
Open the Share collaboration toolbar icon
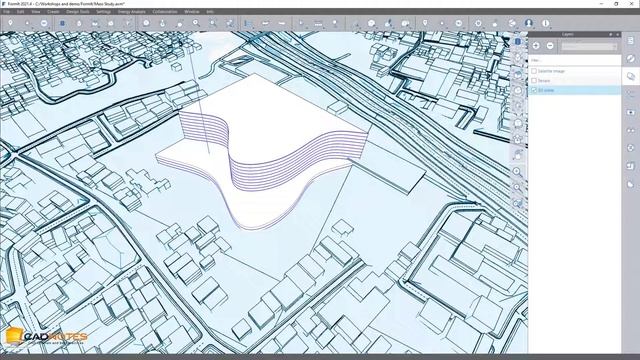tap(512, 23)
